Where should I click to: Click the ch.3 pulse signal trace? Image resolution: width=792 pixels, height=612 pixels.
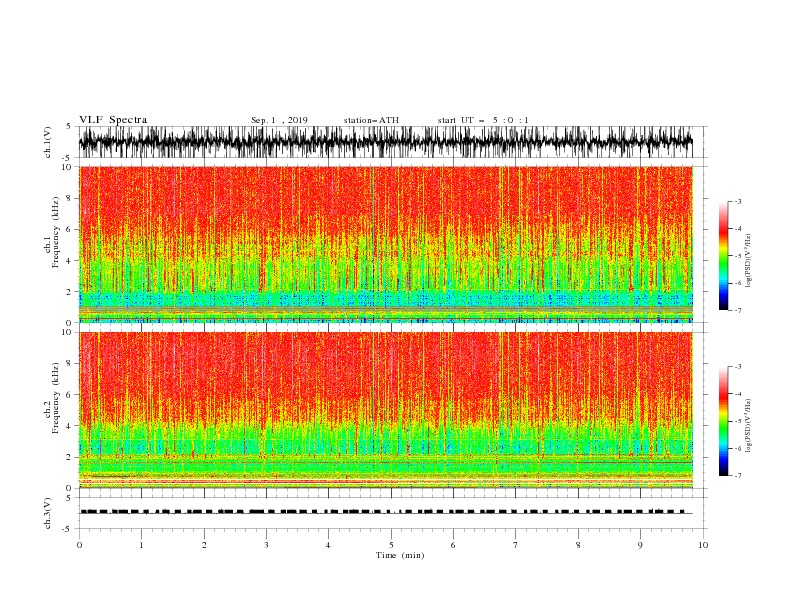385,512
